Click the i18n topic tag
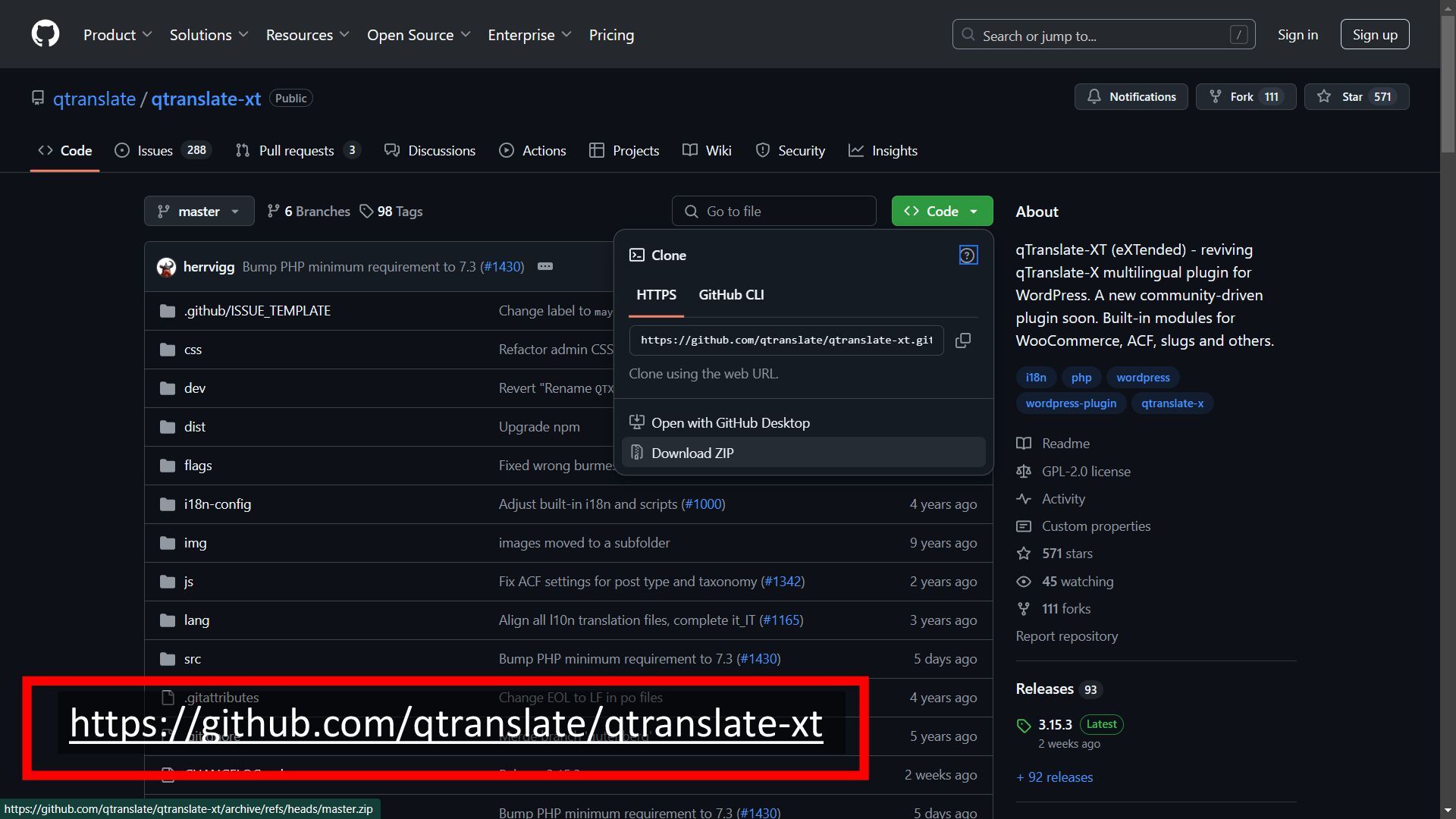The width and height of the screenshot is (1456, 819). click(1036, 378)
